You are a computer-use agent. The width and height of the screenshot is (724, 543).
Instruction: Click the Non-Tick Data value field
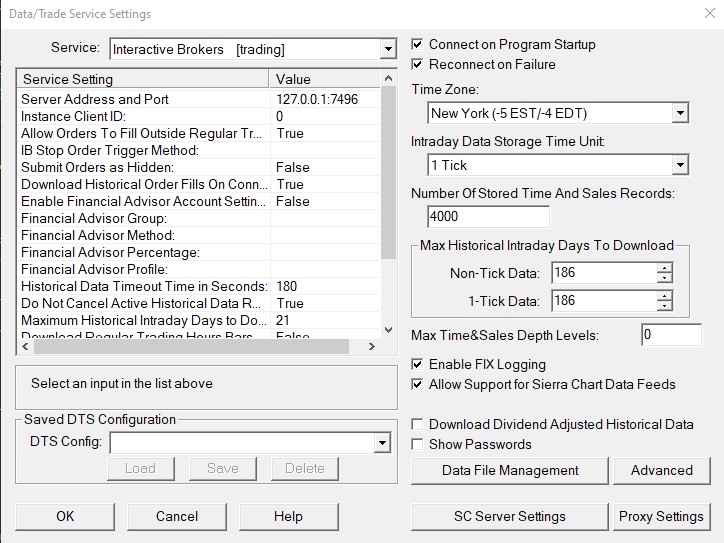click(604, 273)
